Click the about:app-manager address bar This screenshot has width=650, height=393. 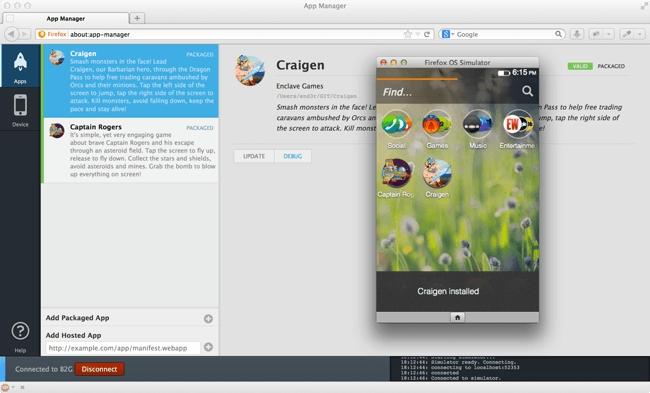tap(236, 34)
